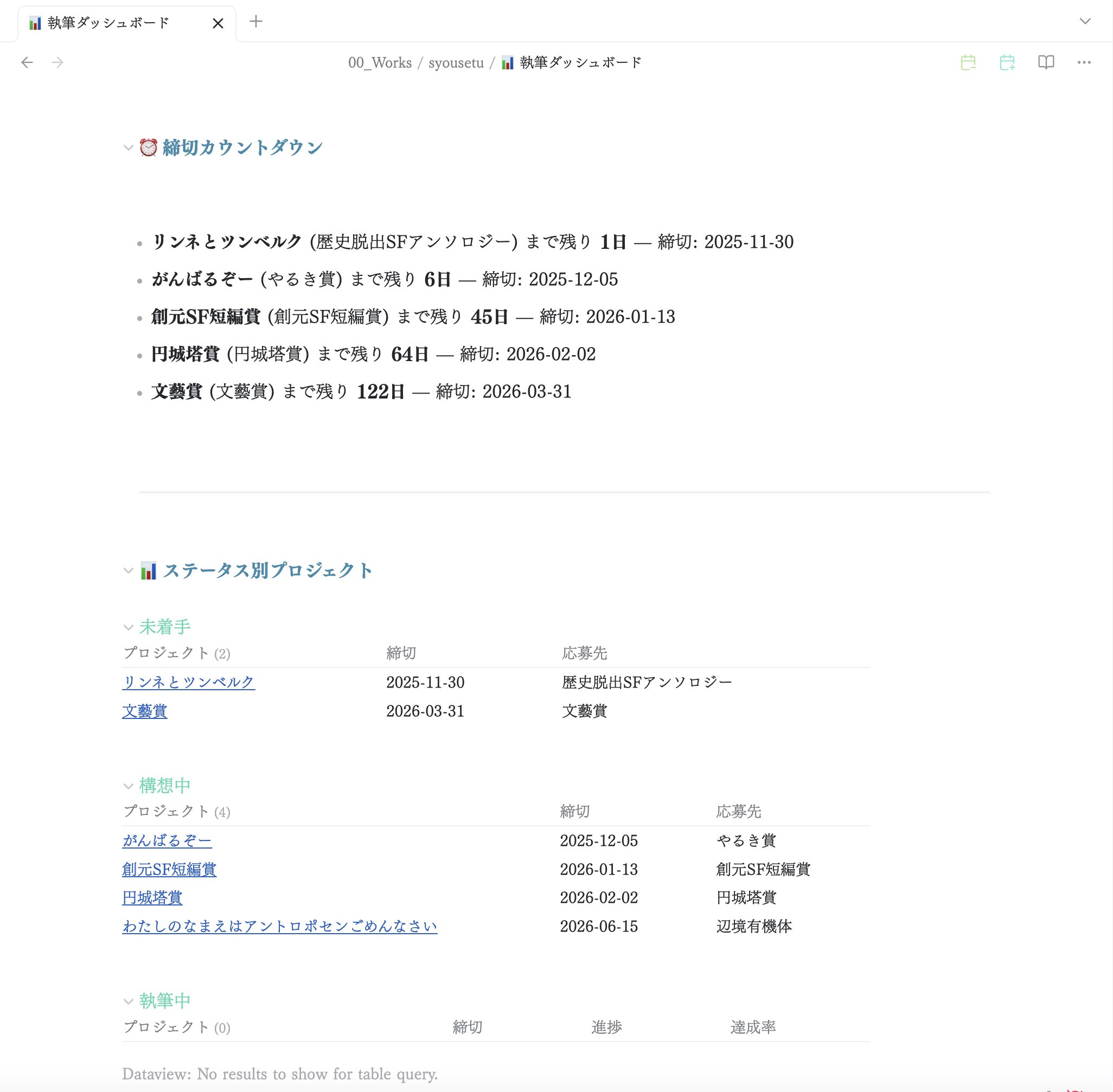Viewport: 1113px width, 1092px height.
Task: Click the back navigation arrow
Action: pos(27,62)
